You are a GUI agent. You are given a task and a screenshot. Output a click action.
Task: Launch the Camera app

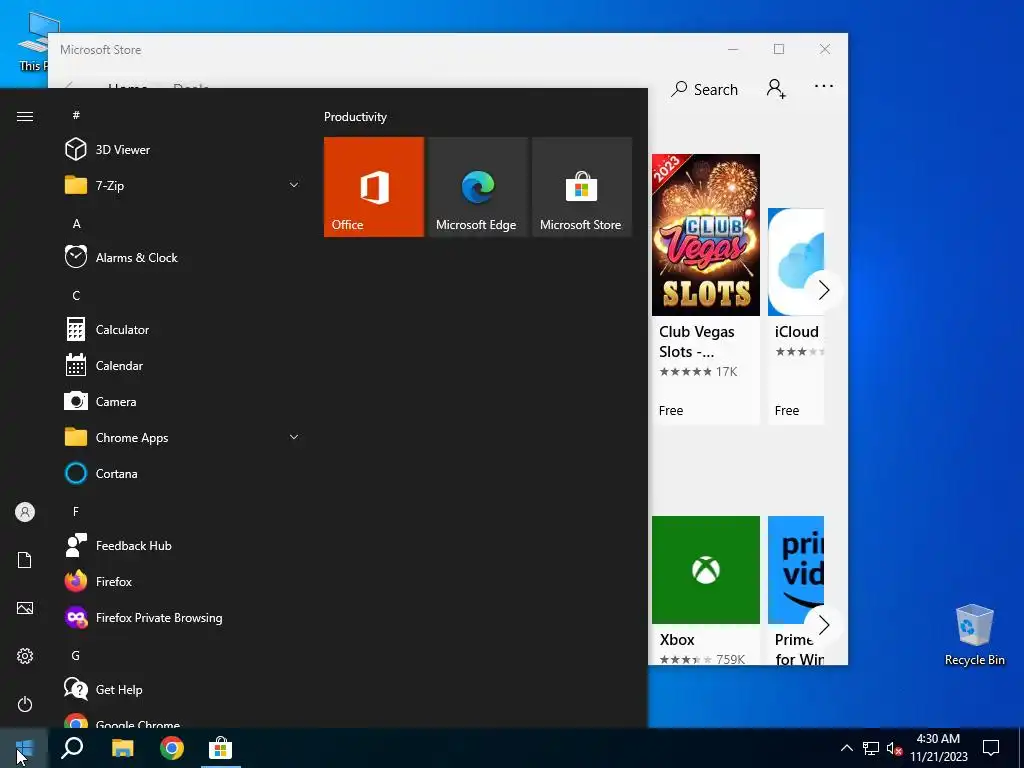183,402
